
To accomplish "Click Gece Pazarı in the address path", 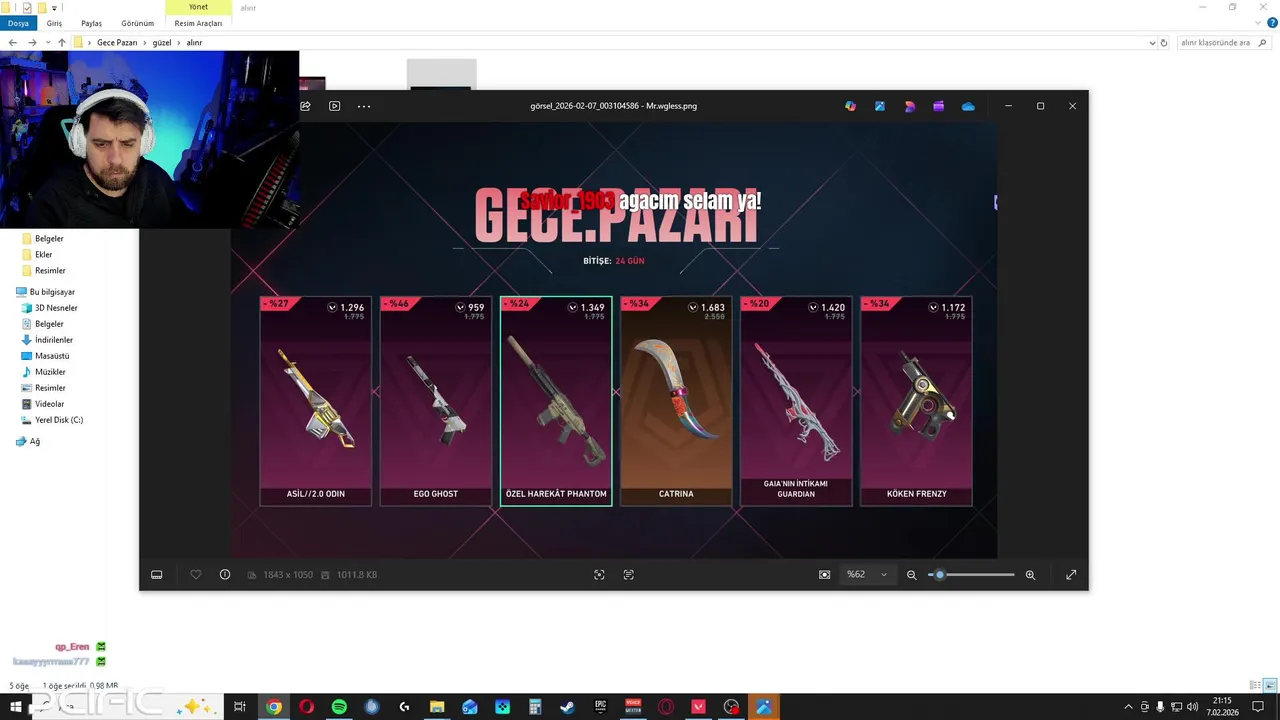I will (x=117, y=43).
